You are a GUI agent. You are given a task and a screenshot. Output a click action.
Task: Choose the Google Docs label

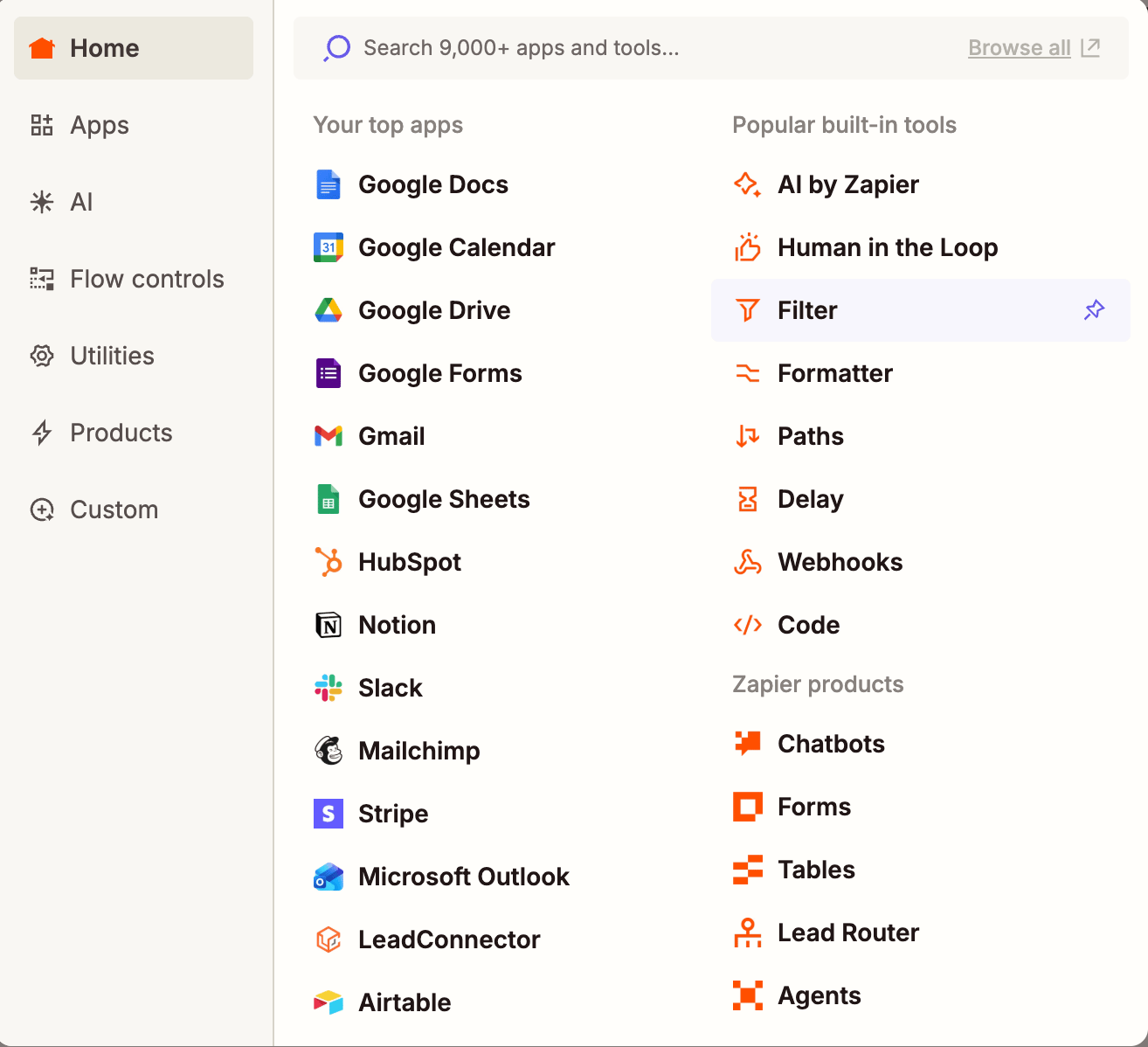point(433,184)
